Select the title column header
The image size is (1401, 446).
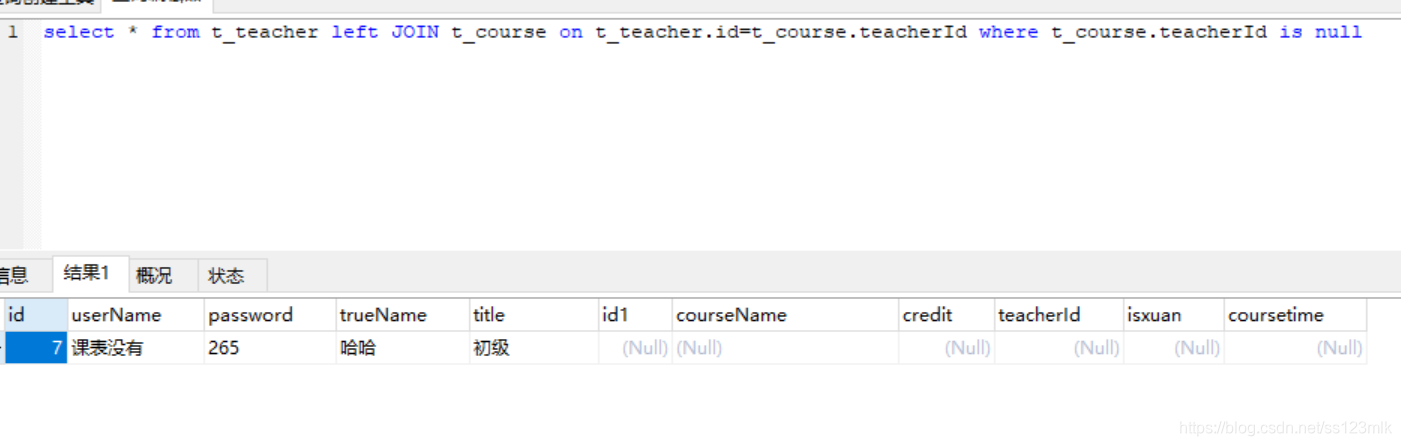point(534,315)
